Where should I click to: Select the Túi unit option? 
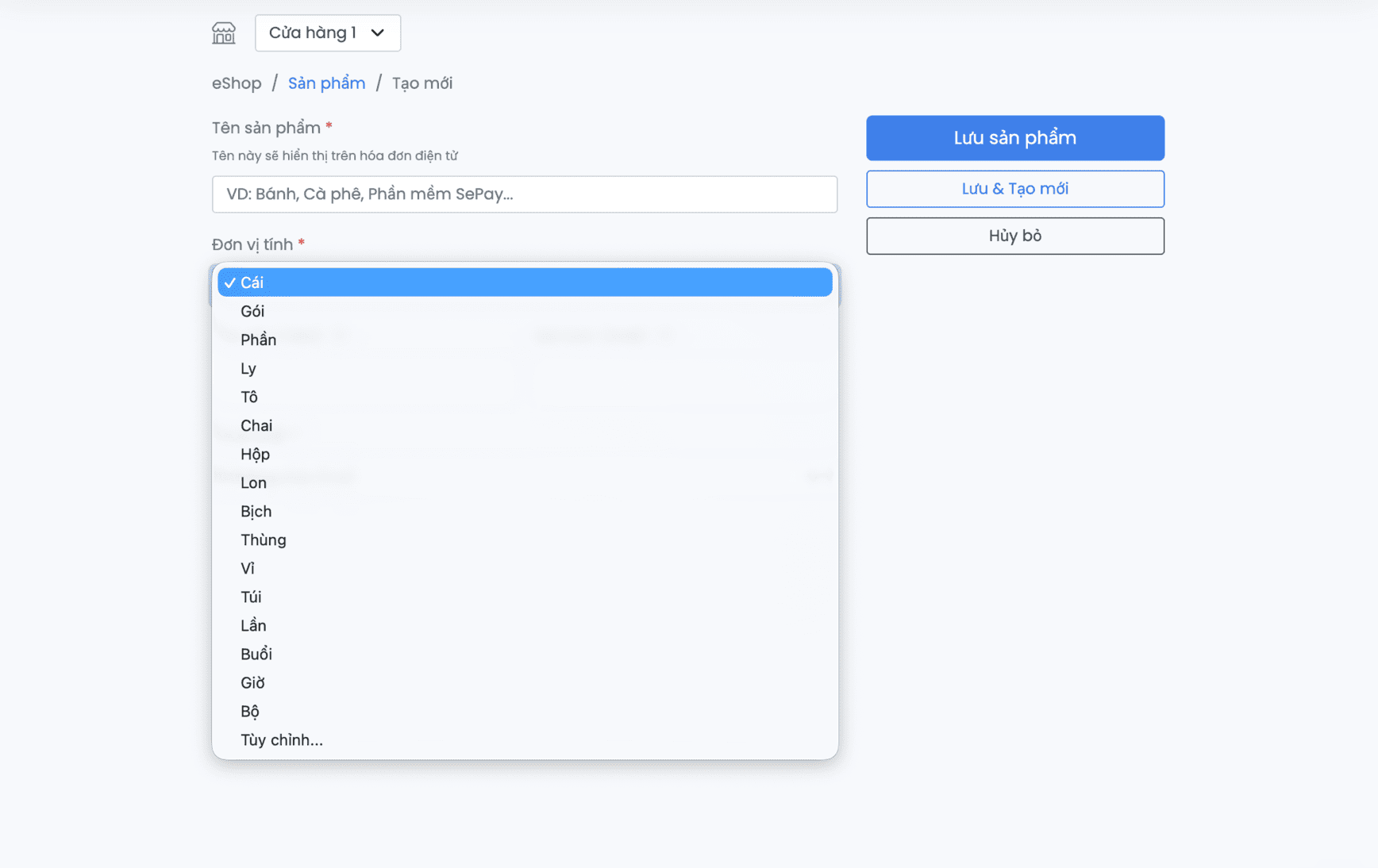coord(251,597)
